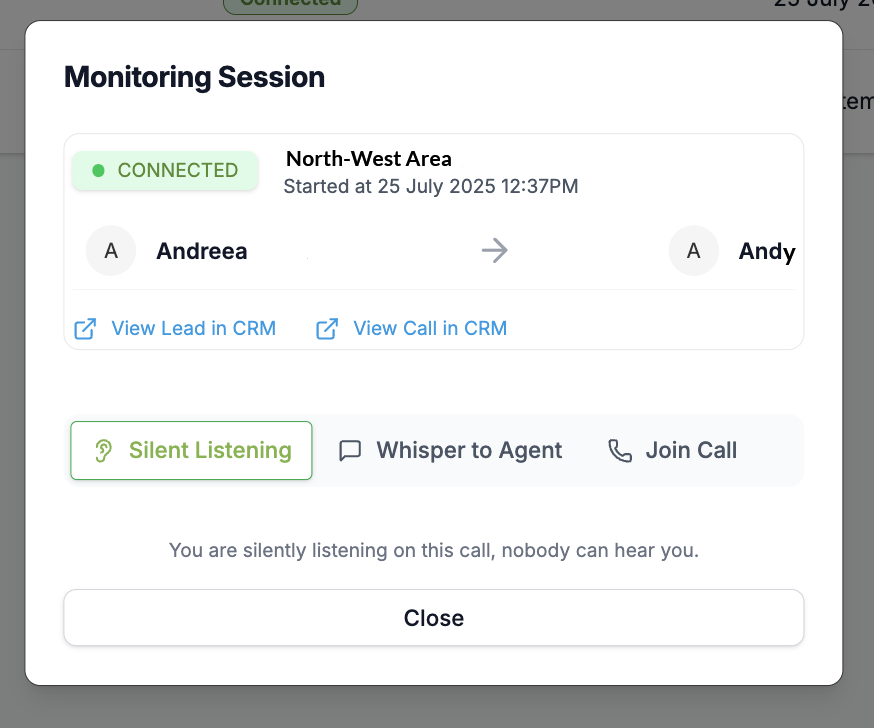The image size is (874, 728).
Task: Click the name Andreea
Action: coord(201,251)
